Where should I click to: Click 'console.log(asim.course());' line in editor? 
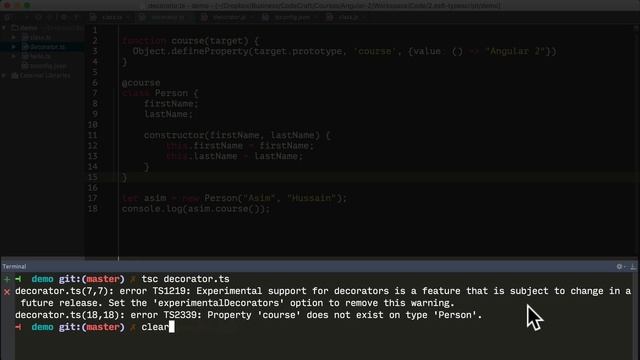coord(196,209)
